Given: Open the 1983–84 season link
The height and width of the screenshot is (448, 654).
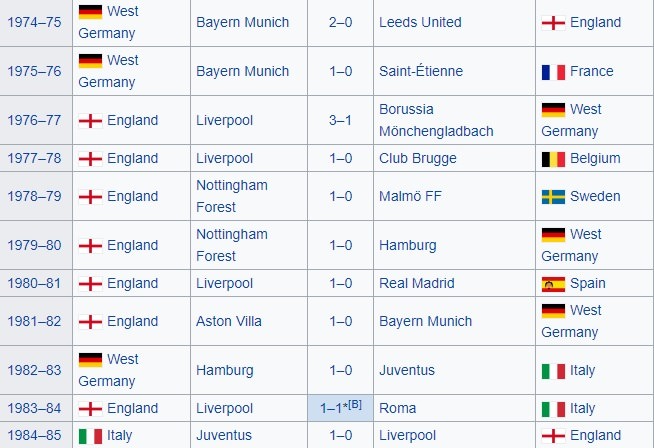Looking at the screenshot, I should click(35, 408).
